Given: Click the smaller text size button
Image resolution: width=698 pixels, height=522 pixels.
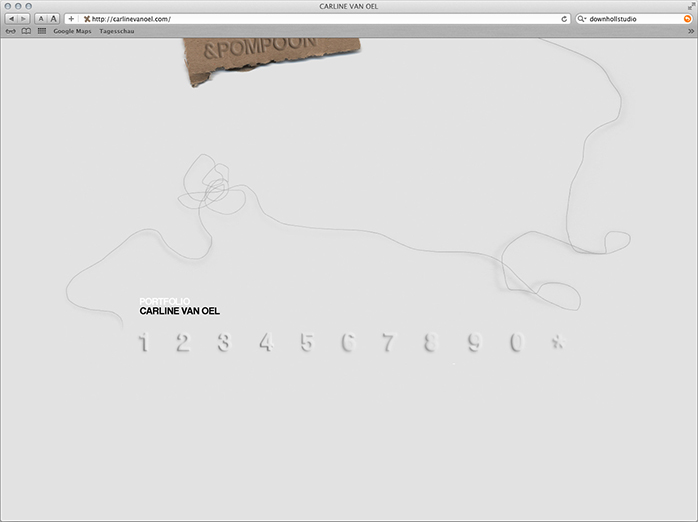Looking at the screenshot, I should [41, 19].
